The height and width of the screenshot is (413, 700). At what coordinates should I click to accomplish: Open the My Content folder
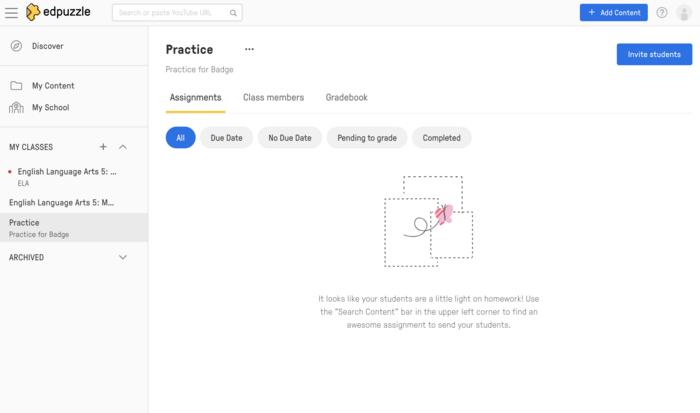coord(52,86)
